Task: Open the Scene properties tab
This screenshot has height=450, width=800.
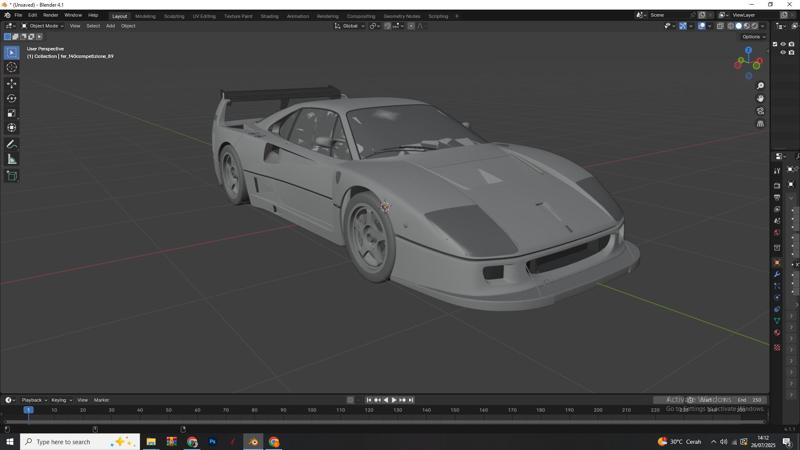Action: 777,221
